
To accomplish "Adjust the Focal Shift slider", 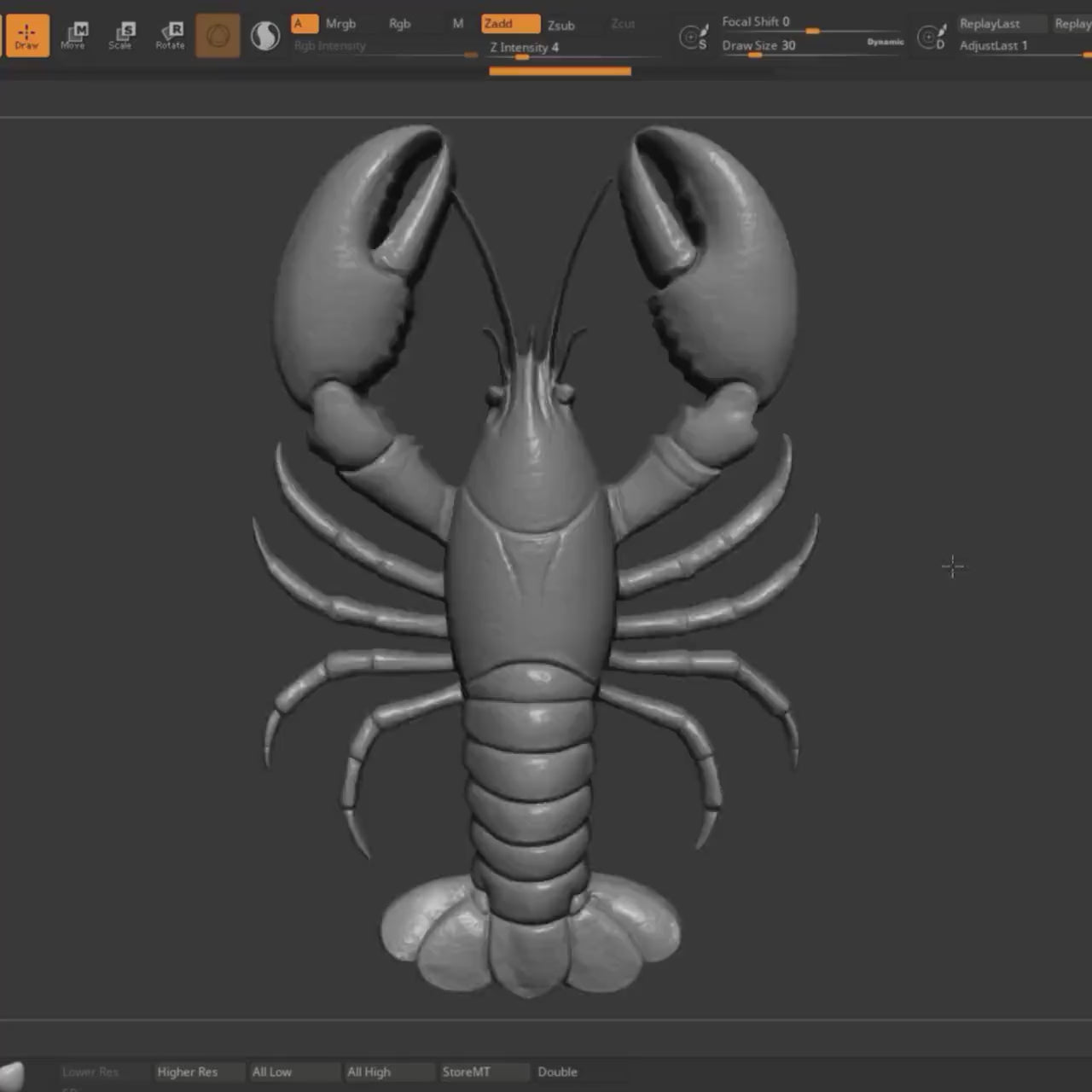I will [810, 23].
